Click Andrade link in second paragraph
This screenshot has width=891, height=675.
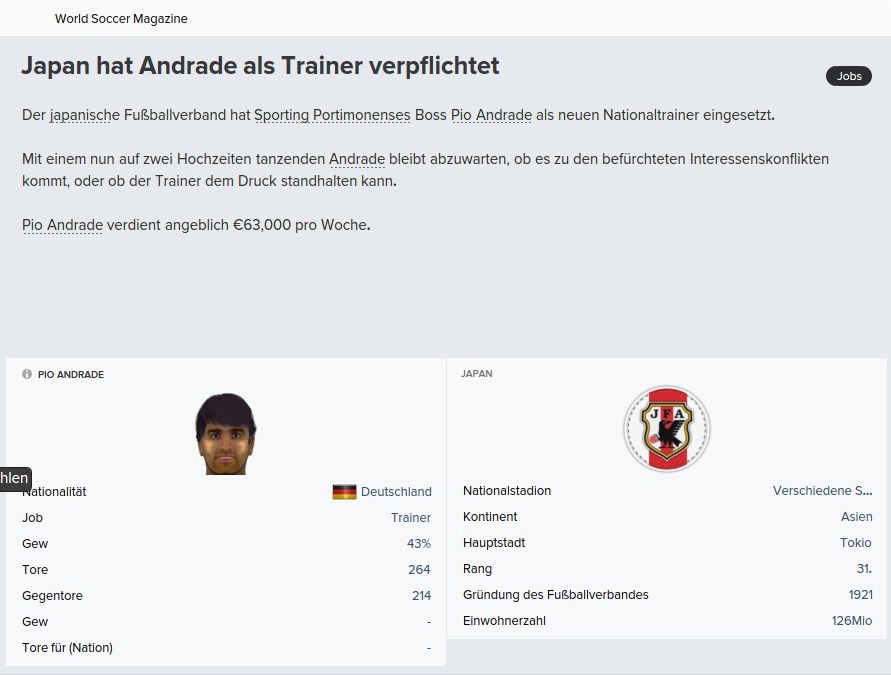(357, 159)
